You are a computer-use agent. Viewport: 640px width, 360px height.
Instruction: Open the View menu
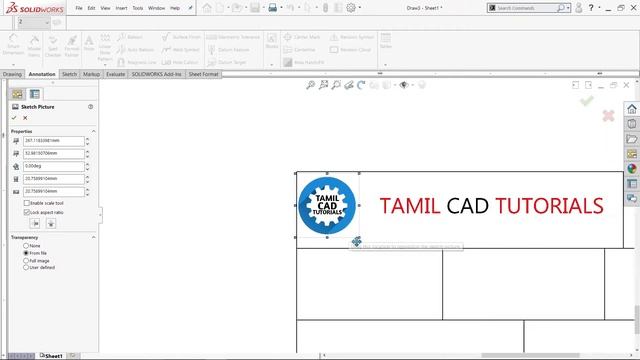pos(105,8)
